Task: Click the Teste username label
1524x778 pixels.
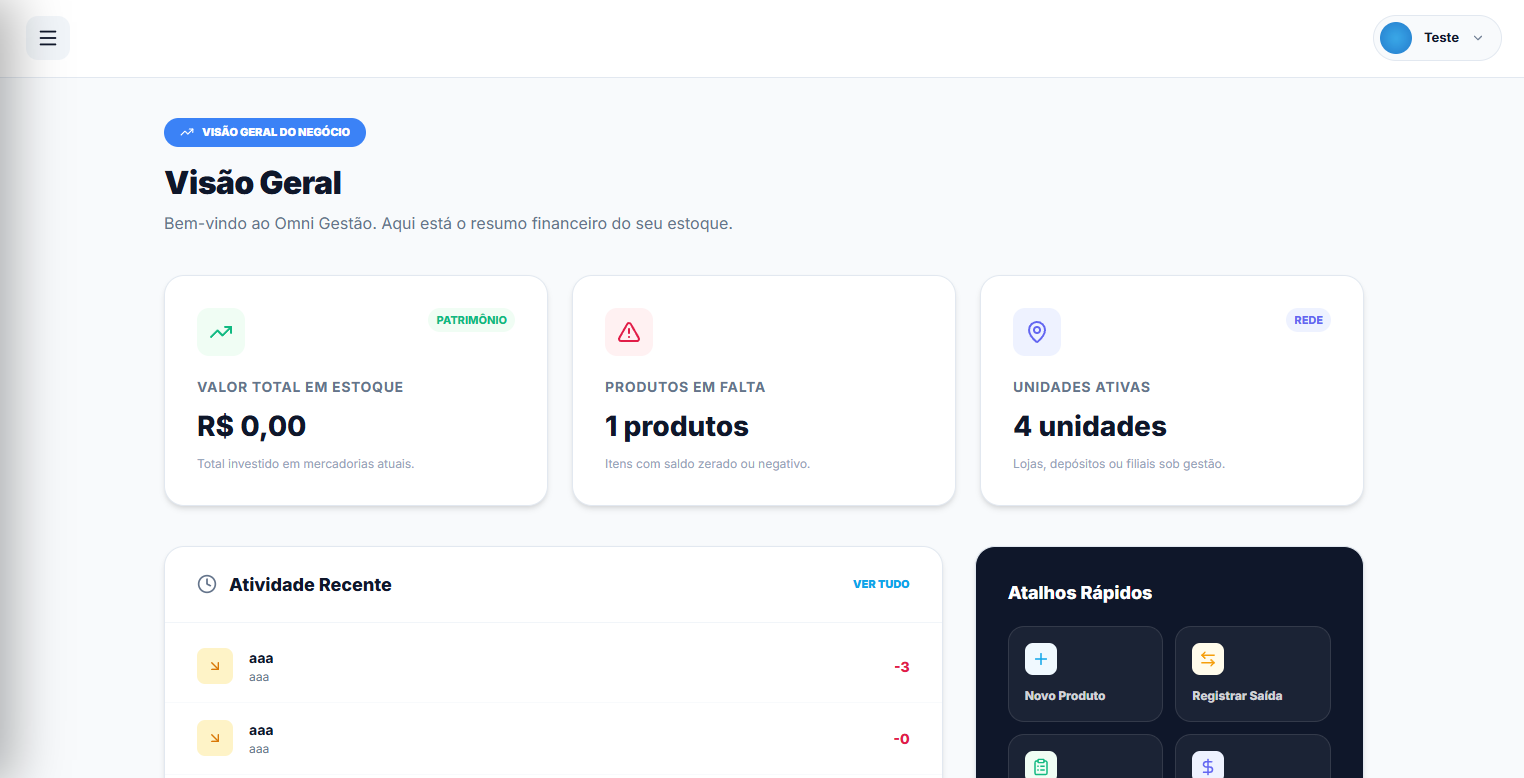Action: 1441,38
